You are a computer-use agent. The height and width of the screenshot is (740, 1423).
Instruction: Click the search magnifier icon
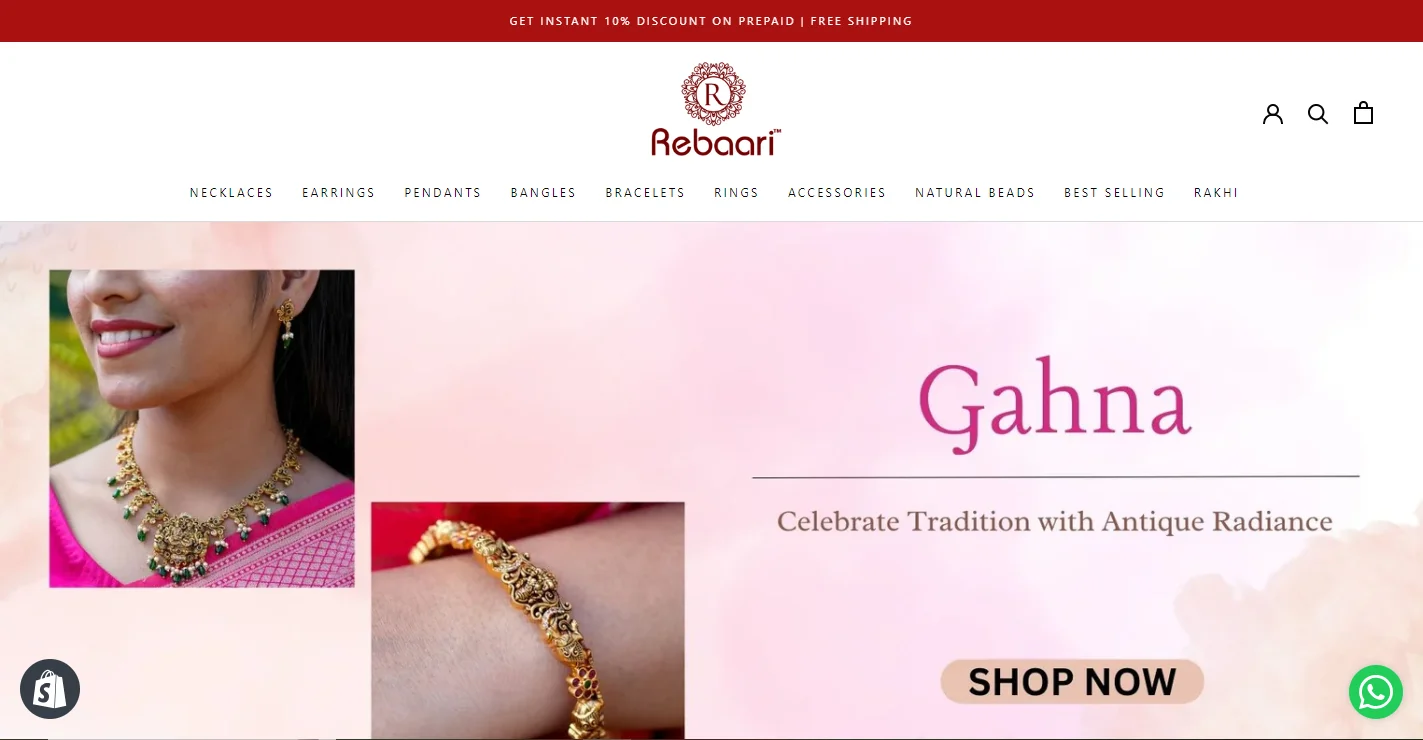click(x=1318, y=114)
